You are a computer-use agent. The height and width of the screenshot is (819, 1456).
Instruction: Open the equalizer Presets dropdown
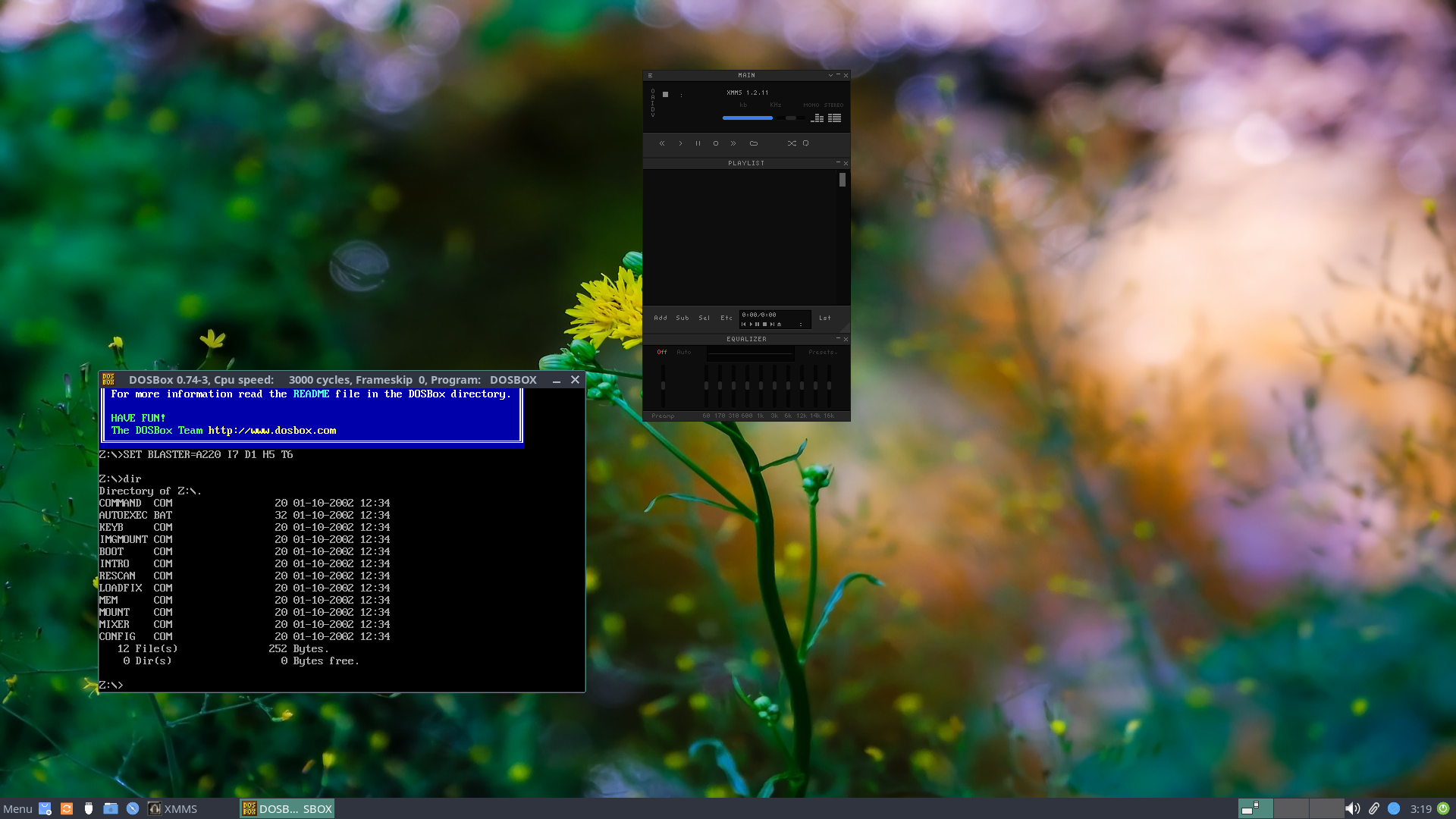click(823, 352)
